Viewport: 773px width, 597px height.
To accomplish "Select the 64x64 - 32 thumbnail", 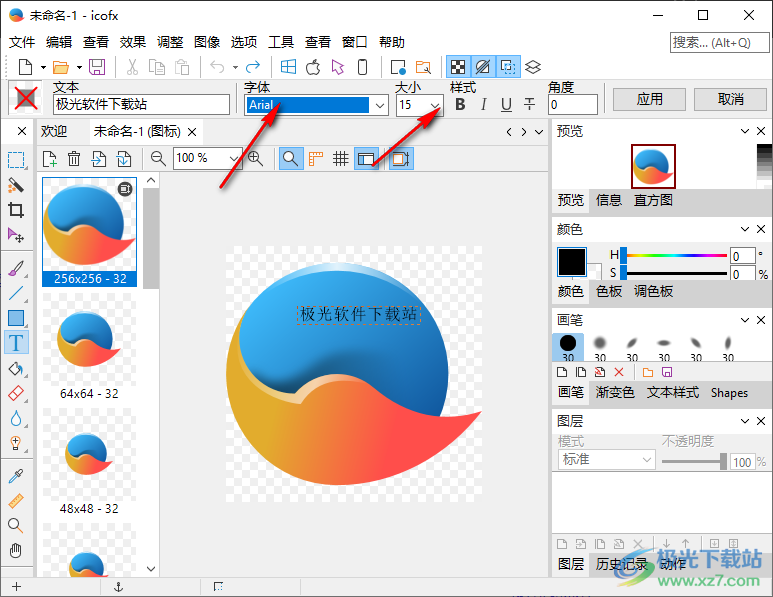I will coord(89,347).
